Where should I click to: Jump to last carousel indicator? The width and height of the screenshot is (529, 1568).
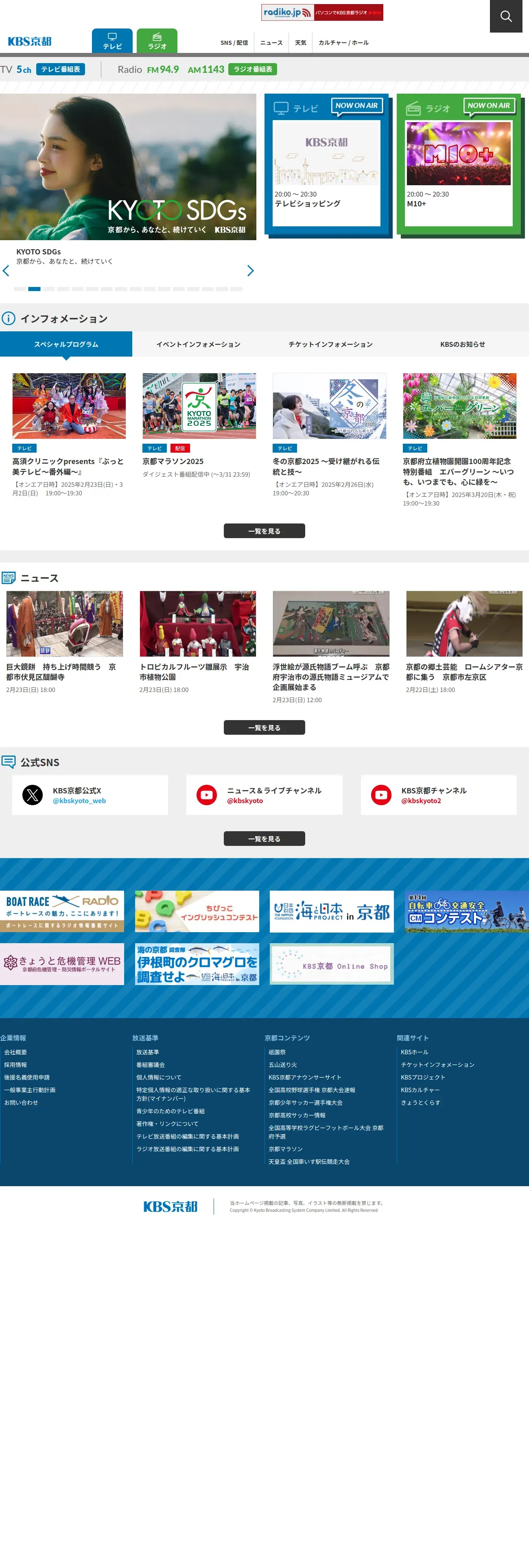click(x=236, y=289)
